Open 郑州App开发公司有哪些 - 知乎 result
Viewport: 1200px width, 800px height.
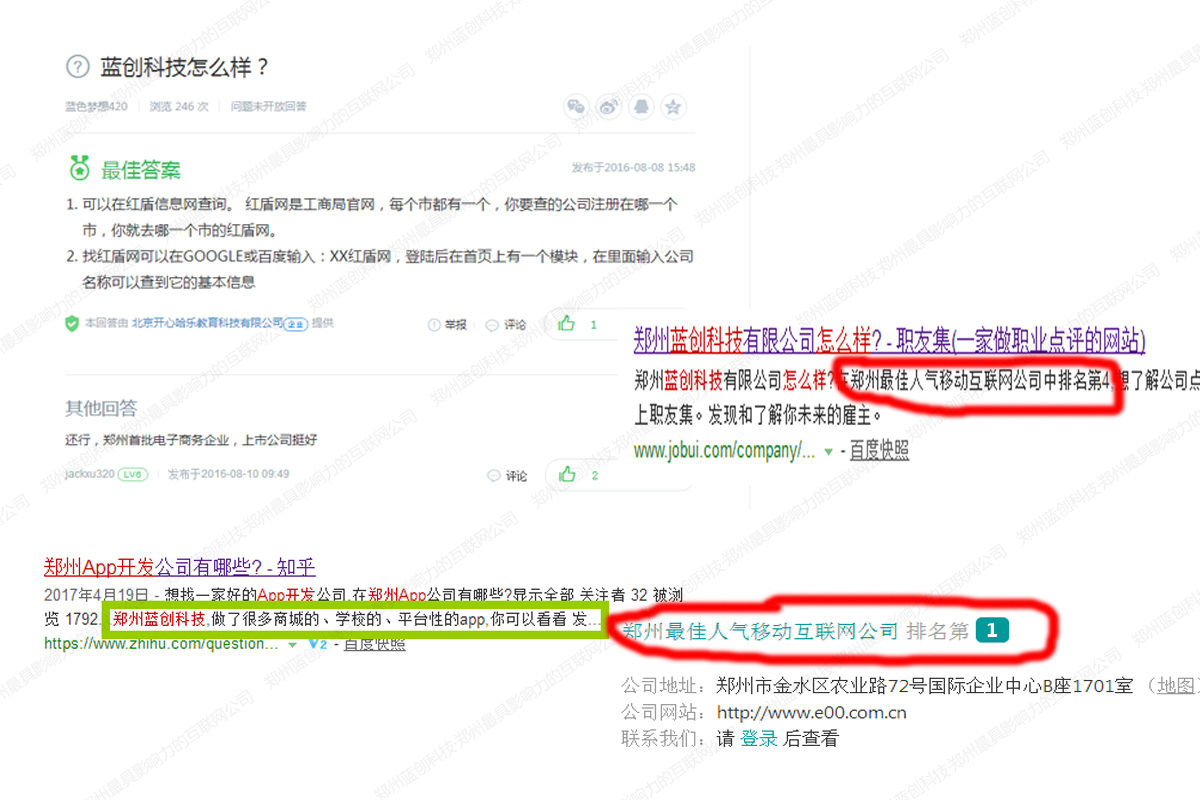point(180,567)
